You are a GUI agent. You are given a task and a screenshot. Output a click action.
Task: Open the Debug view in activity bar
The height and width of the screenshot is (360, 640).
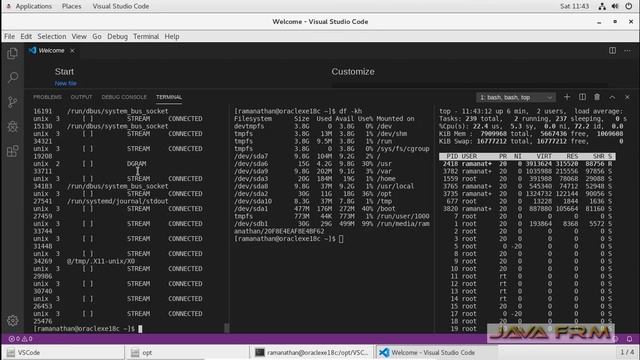[x=13, y=127]
